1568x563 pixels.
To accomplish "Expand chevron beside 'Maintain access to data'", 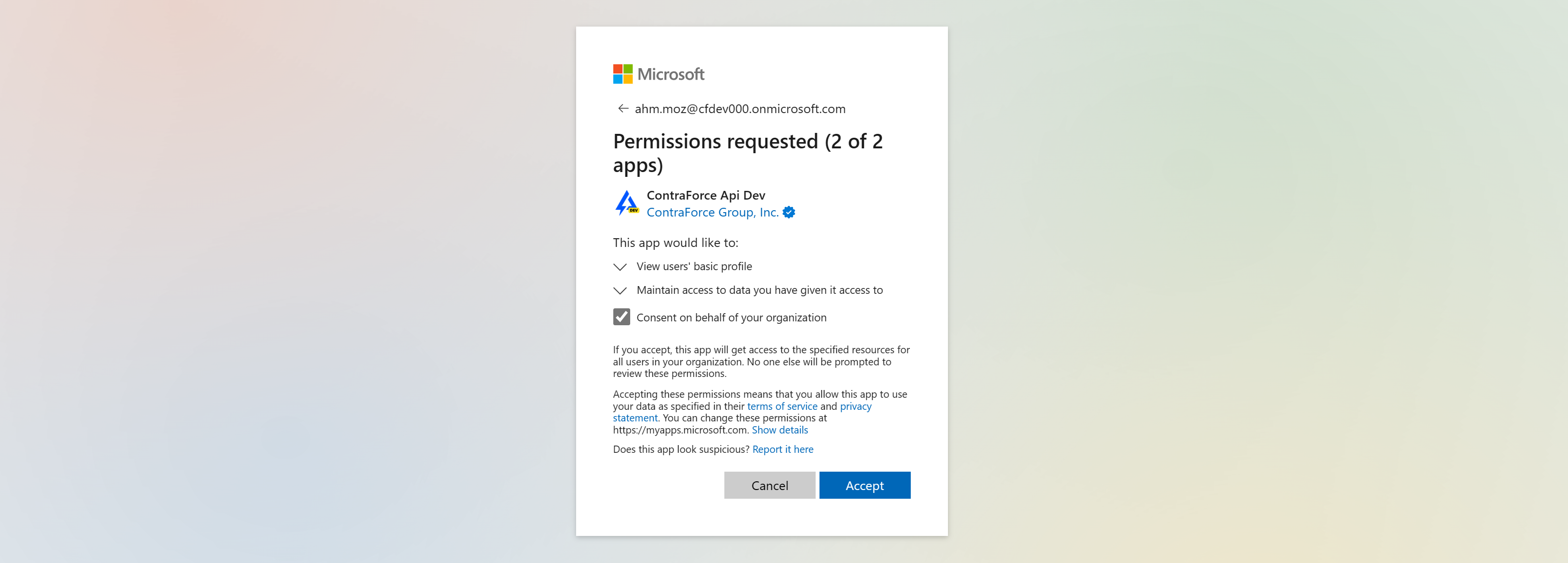I will point(620,290).
